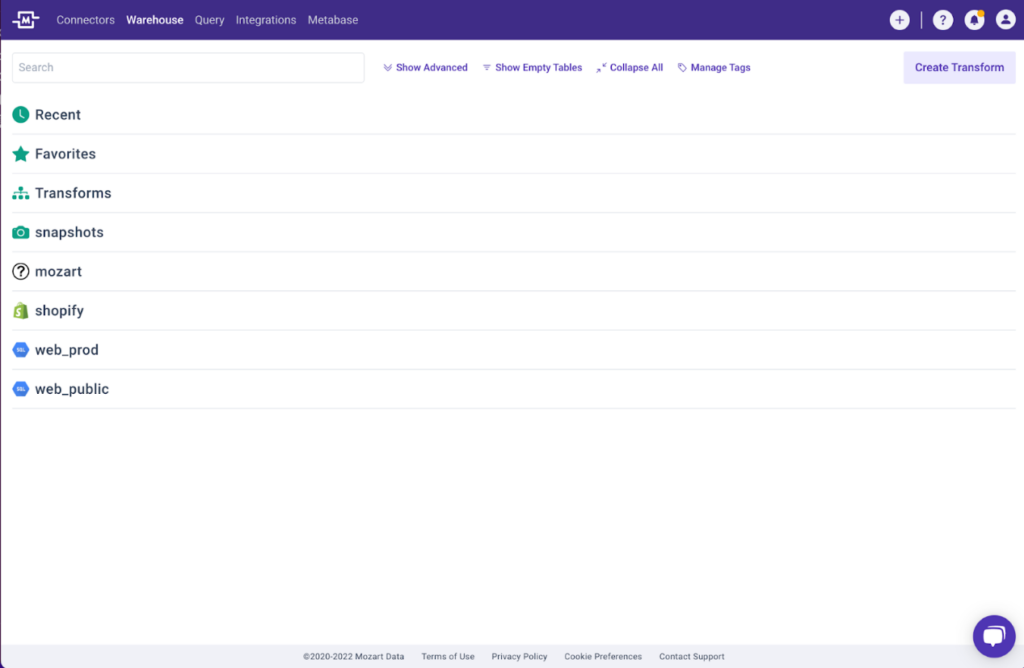1024x668 pixels.
Task: Toggle Show Advanced options
Action: [x=425, y=67]
